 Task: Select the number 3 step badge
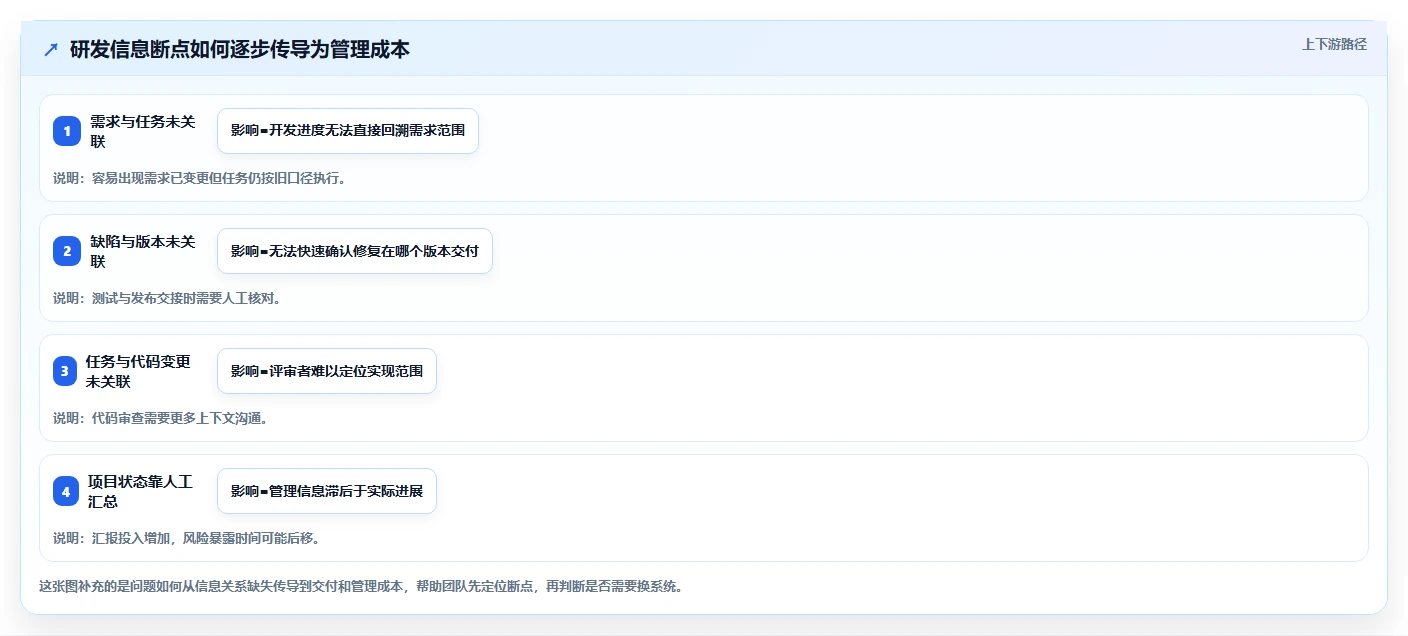(67, 371)
